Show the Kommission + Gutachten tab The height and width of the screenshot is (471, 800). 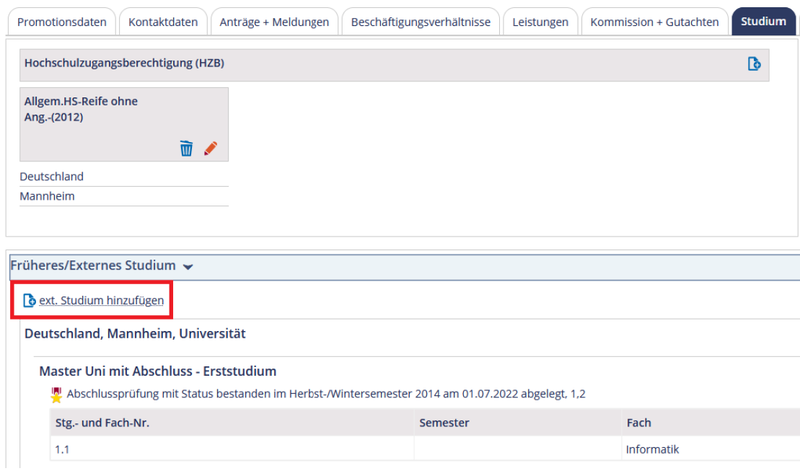point(654,22)
